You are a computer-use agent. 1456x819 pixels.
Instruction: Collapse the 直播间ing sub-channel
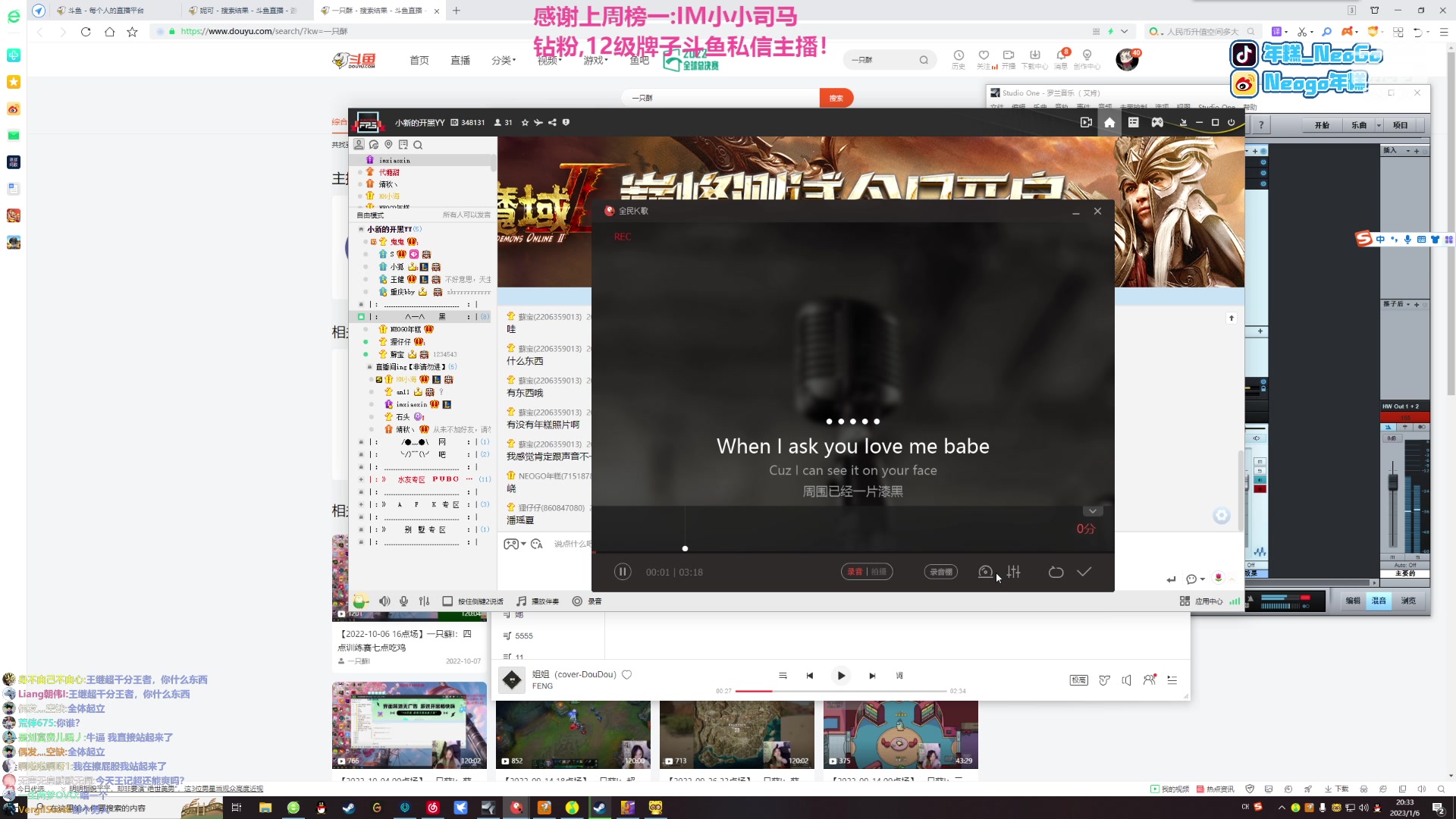[370, 367]
